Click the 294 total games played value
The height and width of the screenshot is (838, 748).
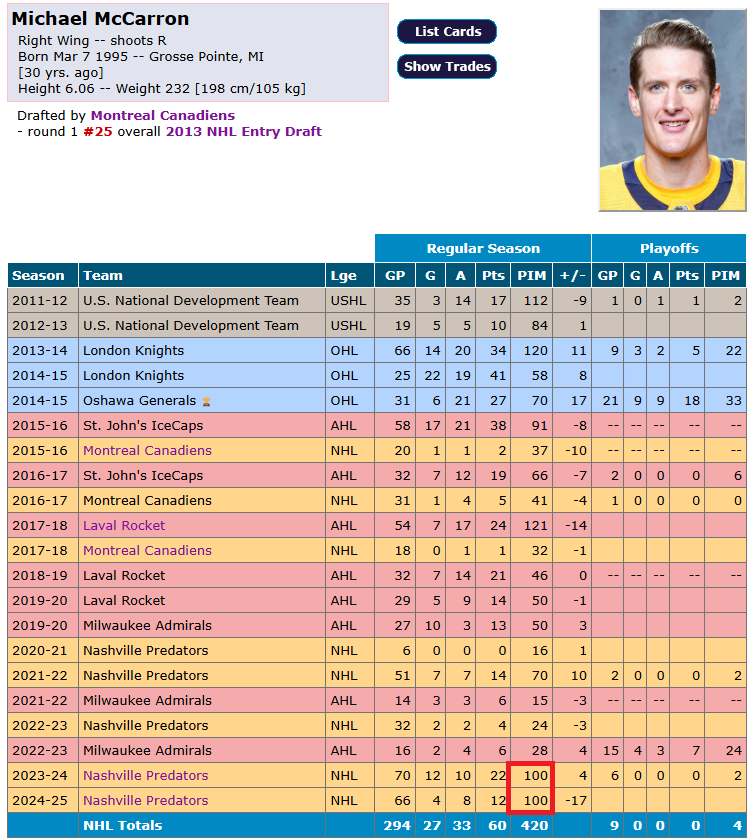pyautogui.click(x=397, y=826)
